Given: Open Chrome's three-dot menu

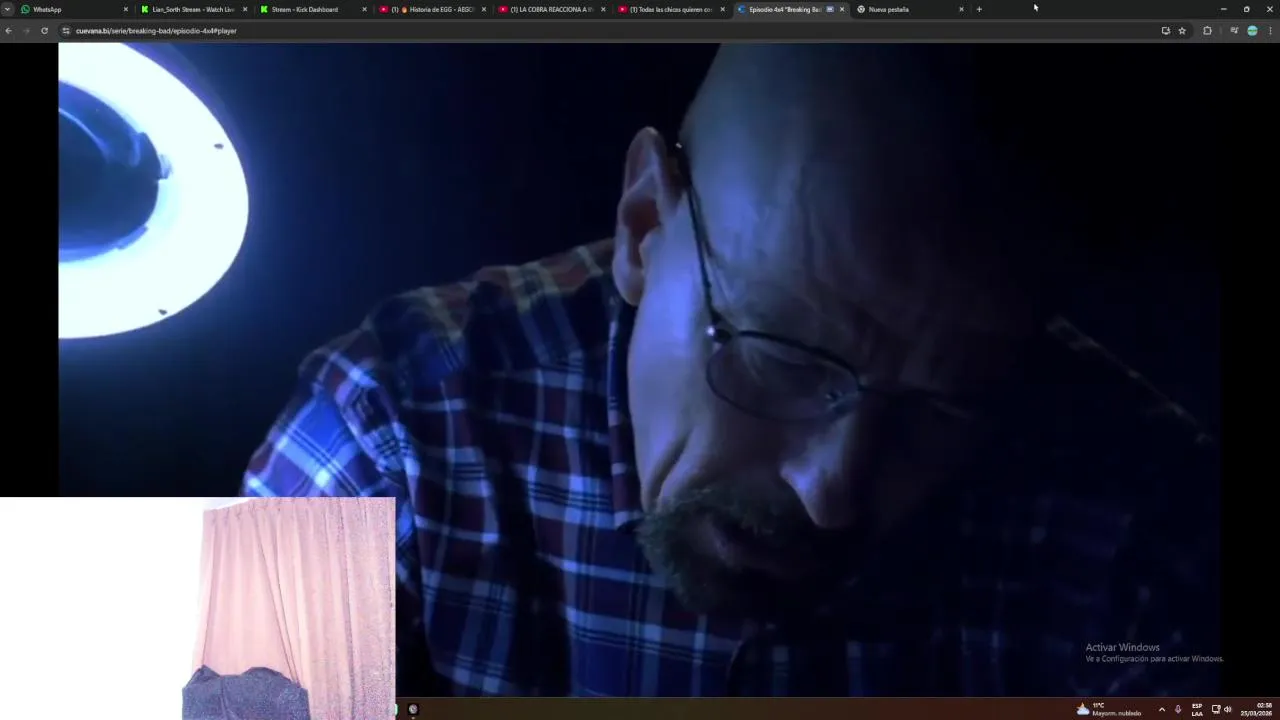Looking at the screenshot, I should tap(1271, 31).
